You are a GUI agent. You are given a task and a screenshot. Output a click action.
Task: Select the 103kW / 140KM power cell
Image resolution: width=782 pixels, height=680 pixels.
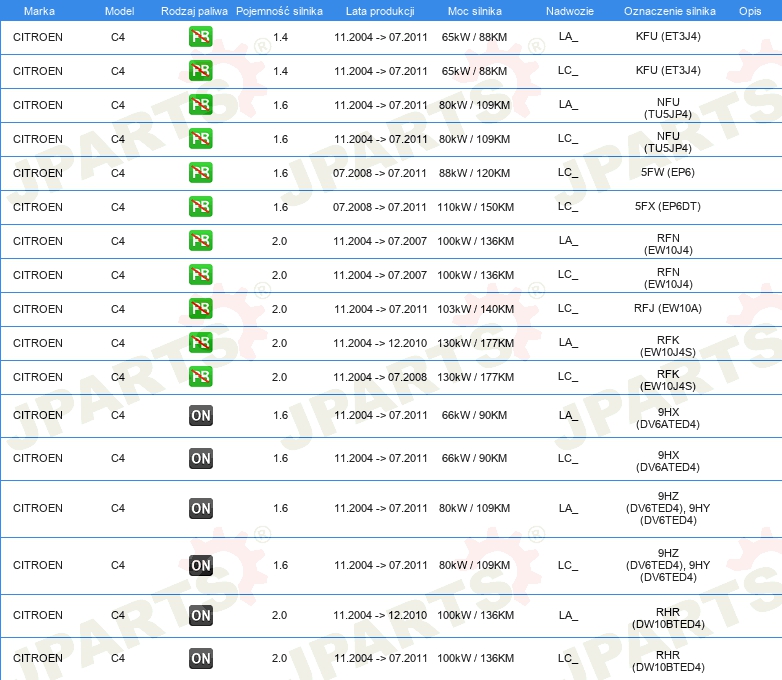tap(475, 309)
